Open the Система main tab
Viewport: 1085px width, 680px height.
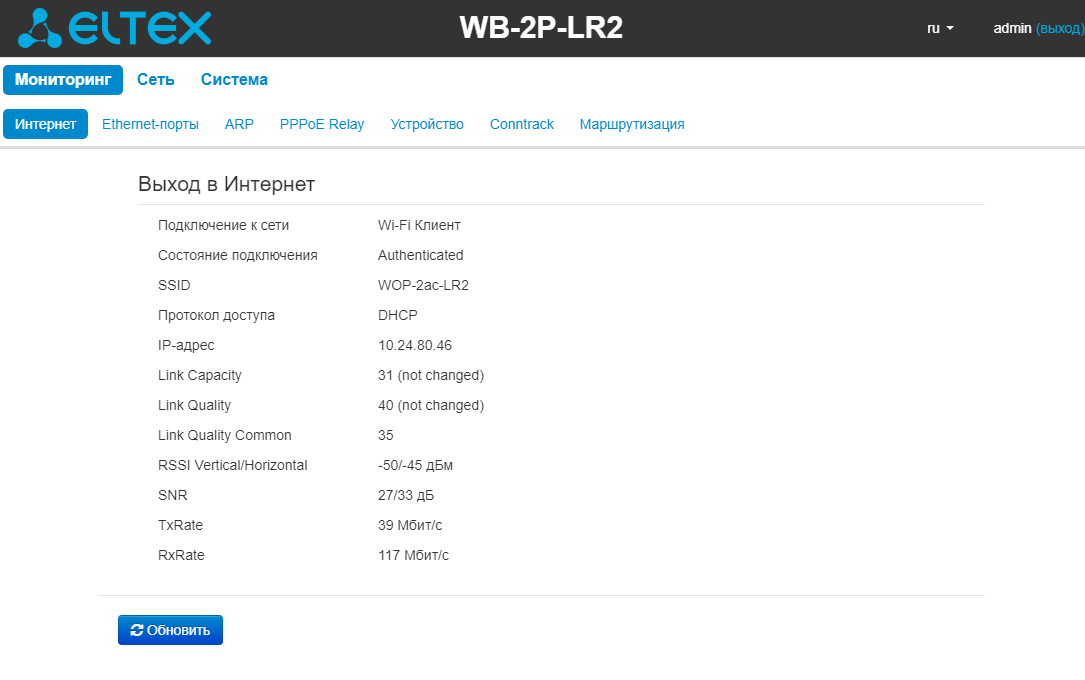point(234,80)
